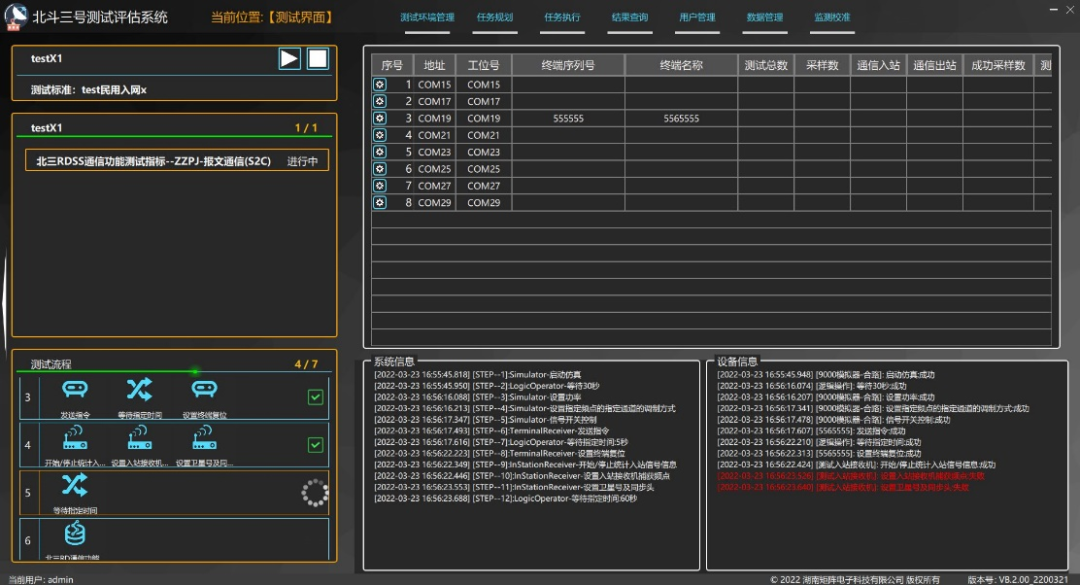Click the 通信出站 column header
This screenshot has height=585, width=1080.
935,65
